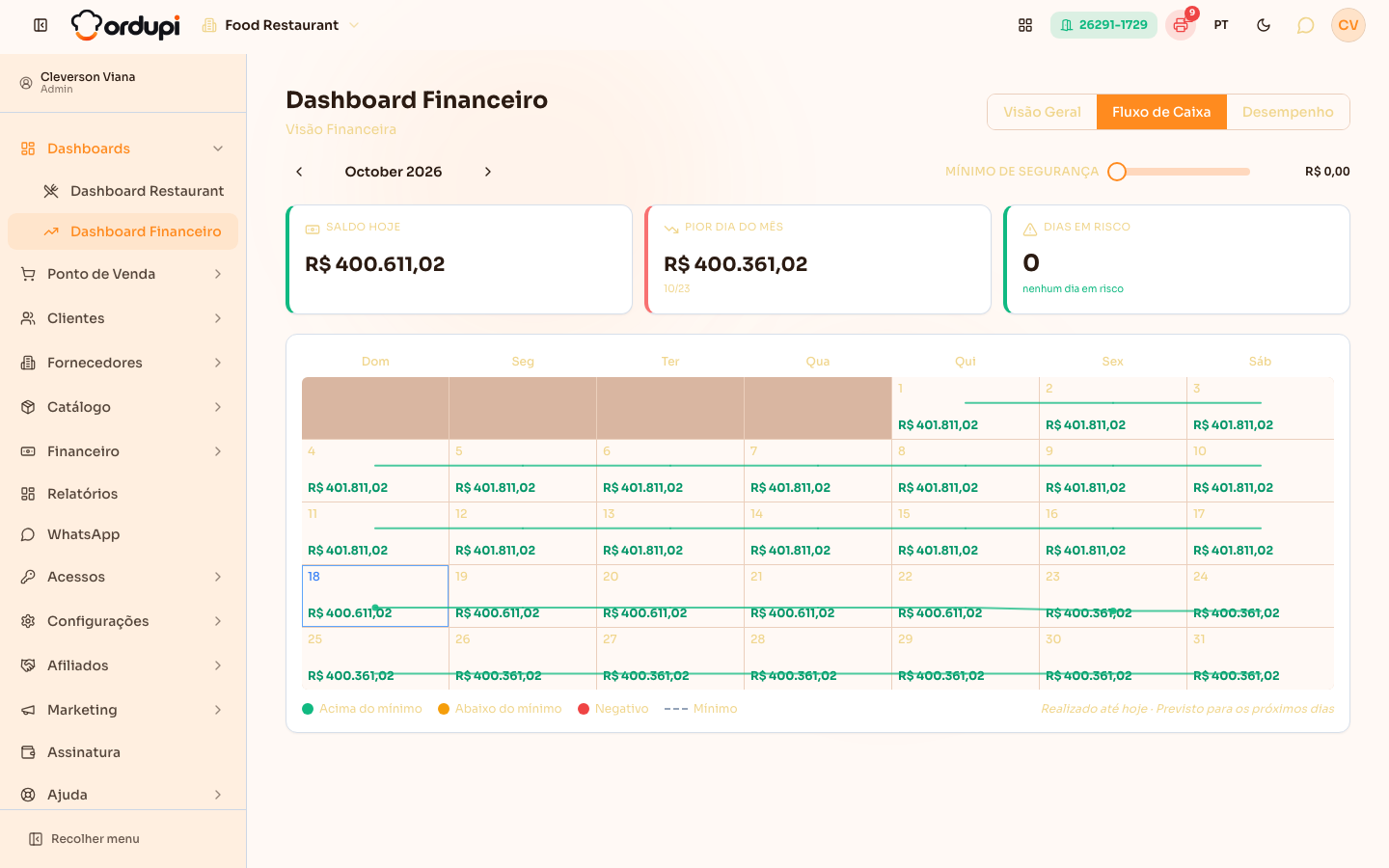The width and height of the screenshot is (1389, 868).
Task: Expand the Acessos menu
Action: click(123, 577)
